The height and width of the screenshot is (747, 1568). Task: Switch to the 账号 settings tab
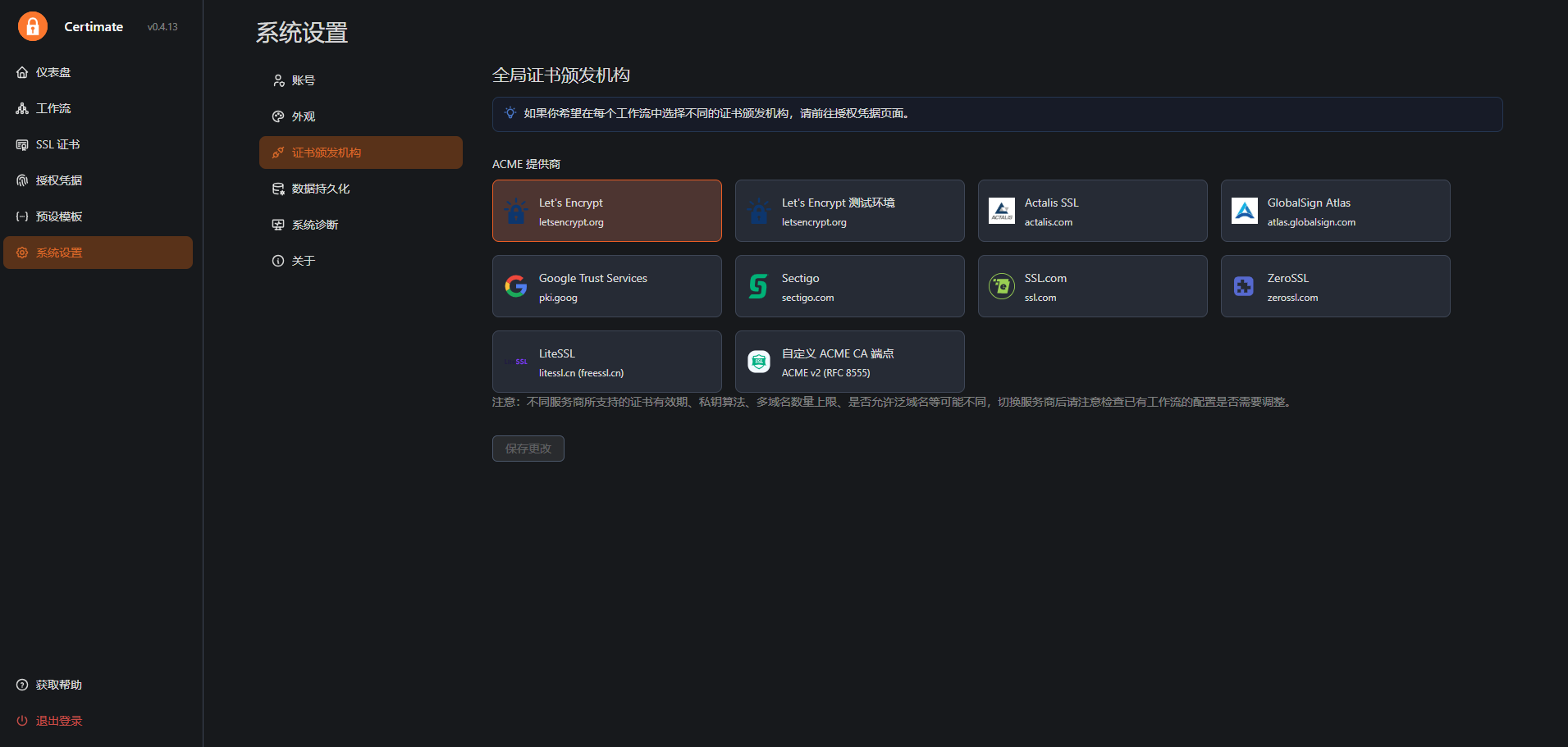pyautogui.click(x=303, y=80)
